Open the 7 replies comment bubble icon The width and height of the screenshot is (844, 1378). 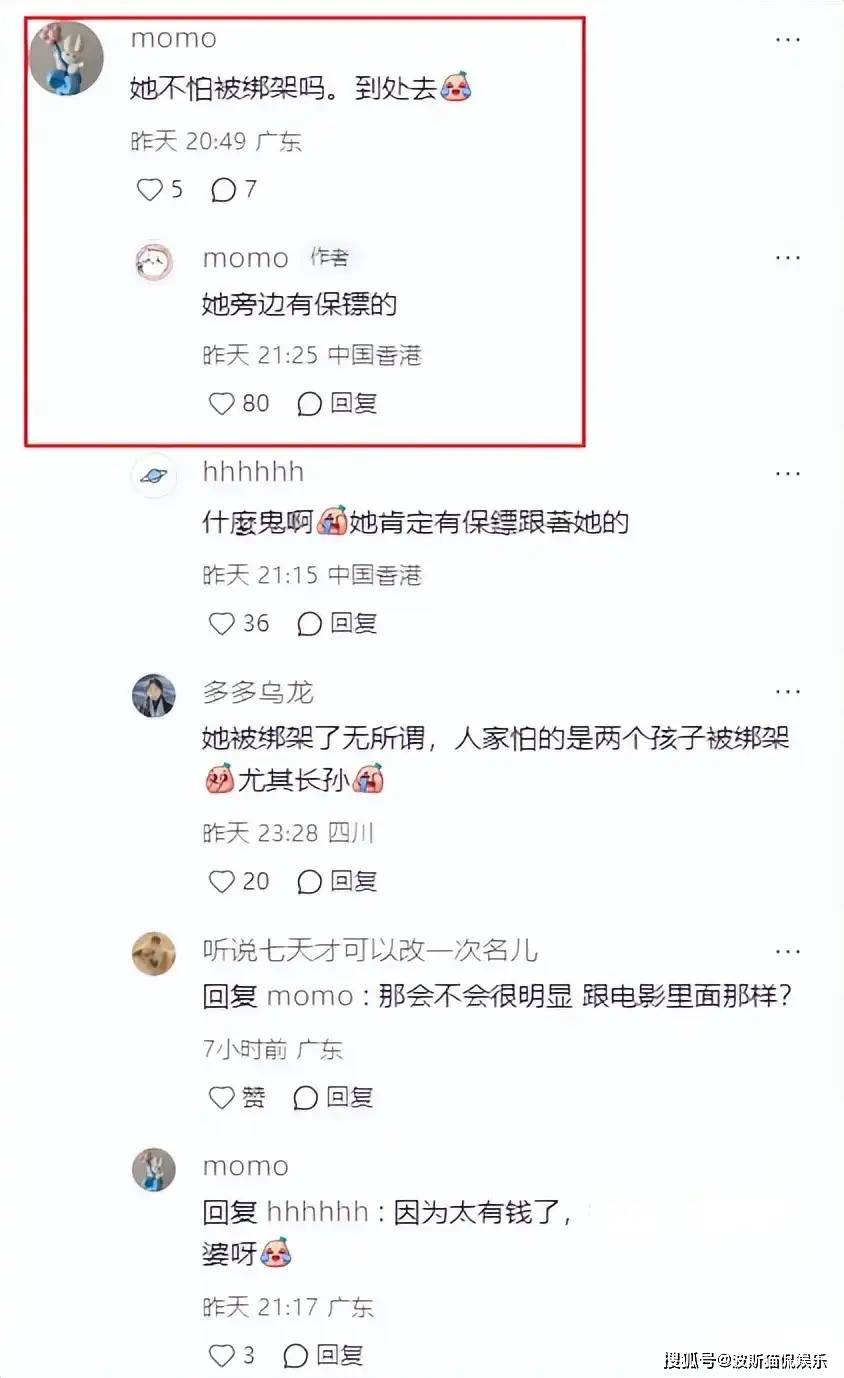coord(223,189)
